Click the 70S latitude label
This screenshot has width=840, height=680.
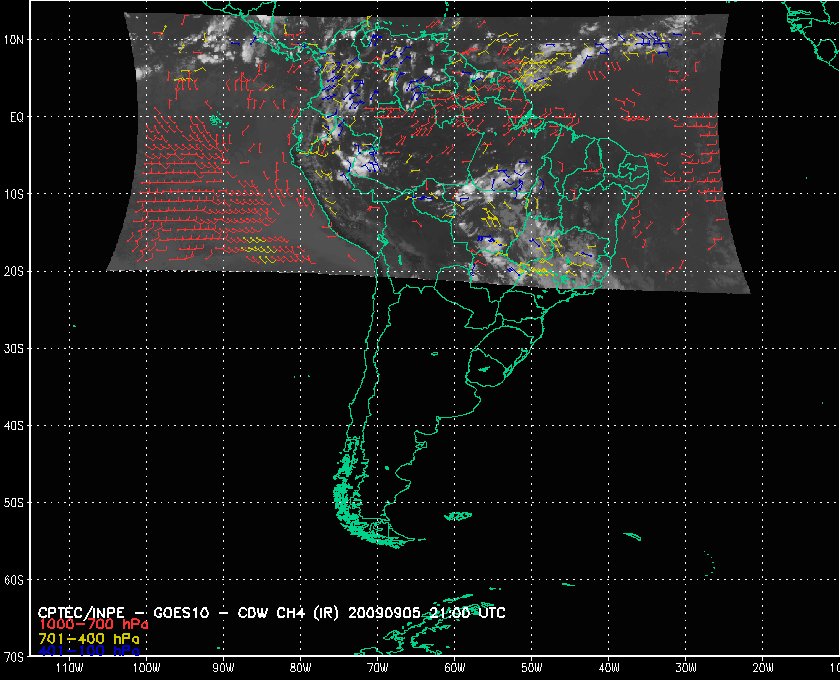point(13,657)
